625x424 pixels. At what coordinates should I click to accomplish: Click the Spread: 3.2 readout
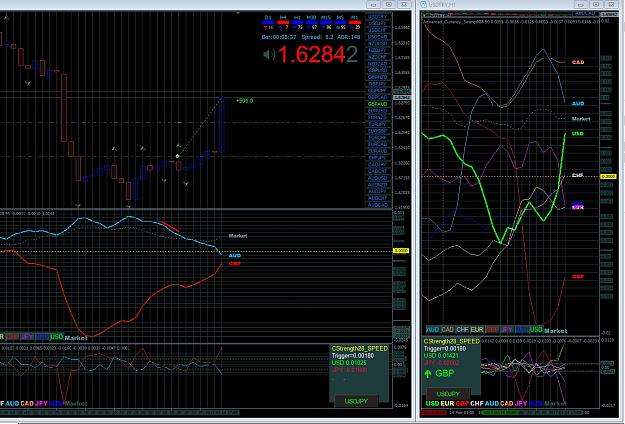(317, 37)
